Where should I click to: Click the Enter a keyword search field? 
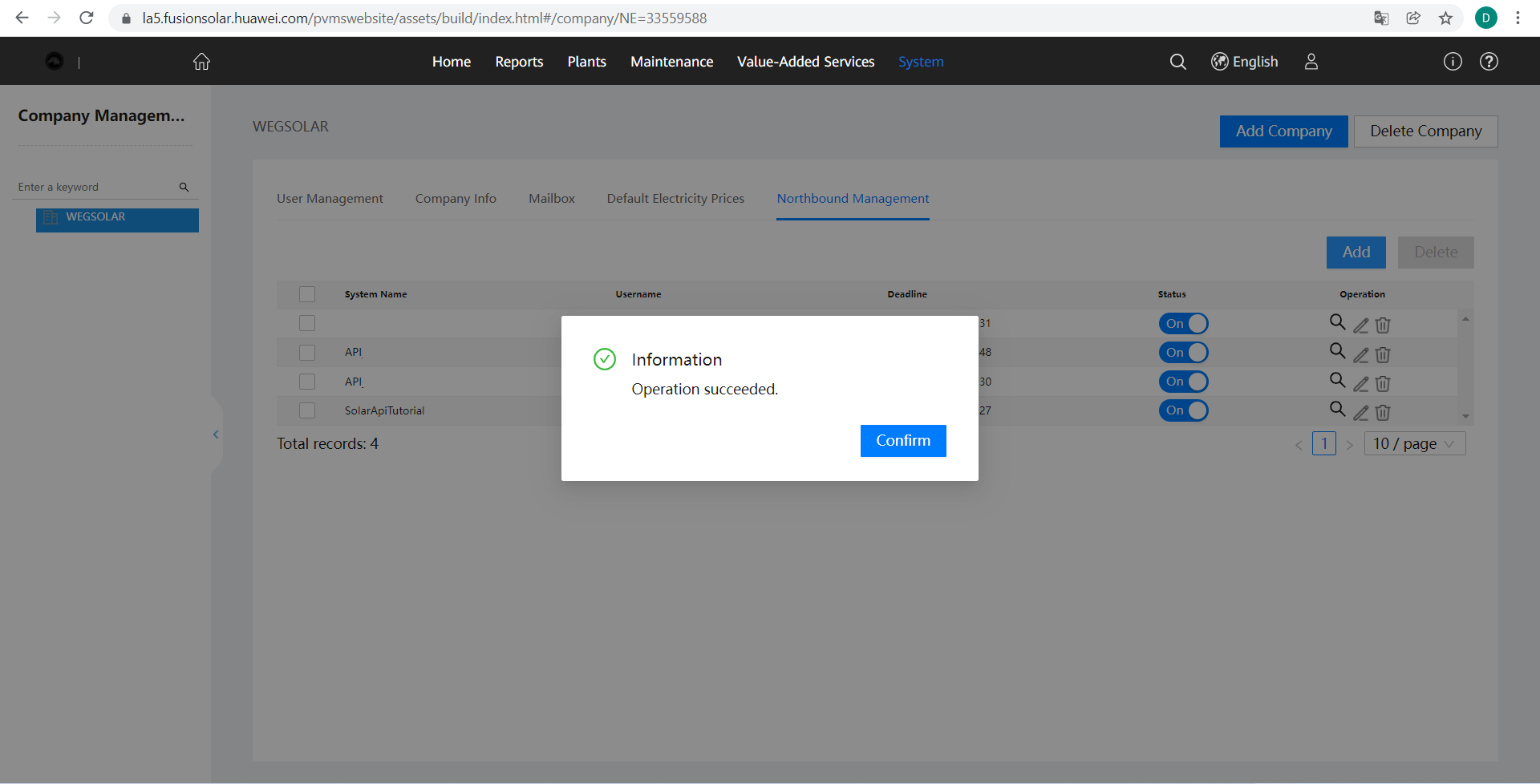96,187
